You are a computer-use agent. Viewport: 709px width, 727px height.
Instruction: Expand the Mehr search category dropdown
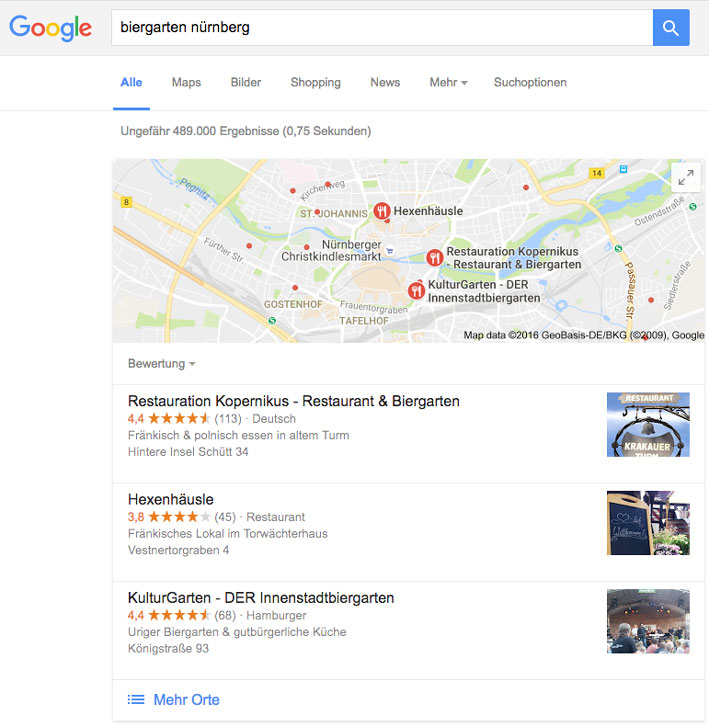click(x=448, y=83)
